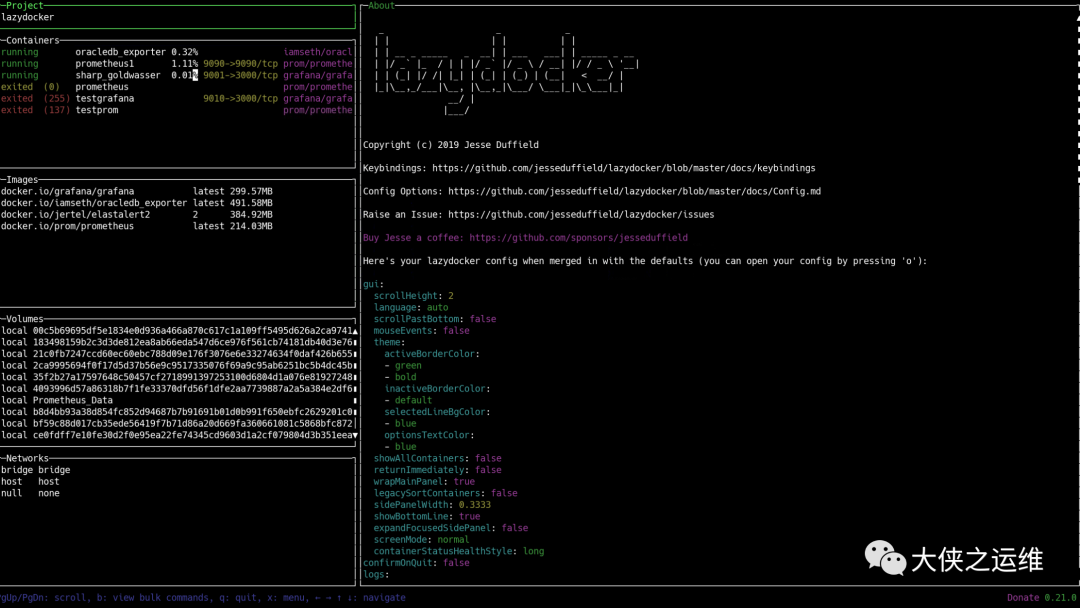
Task: Click the mouseEvents: false config line
Action: click(422, 331)
